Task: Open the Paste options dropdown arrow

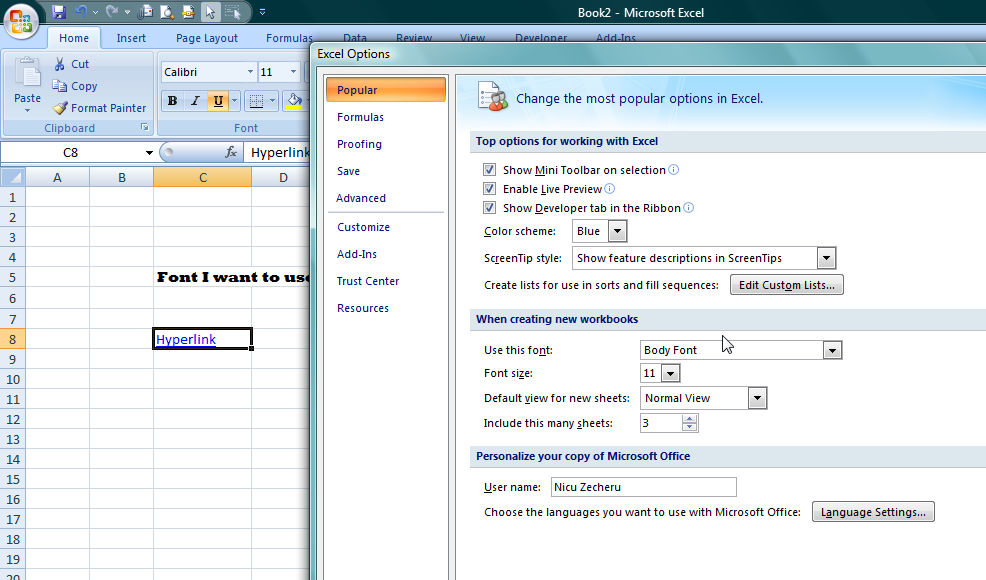Action: [x=28, y=110]
